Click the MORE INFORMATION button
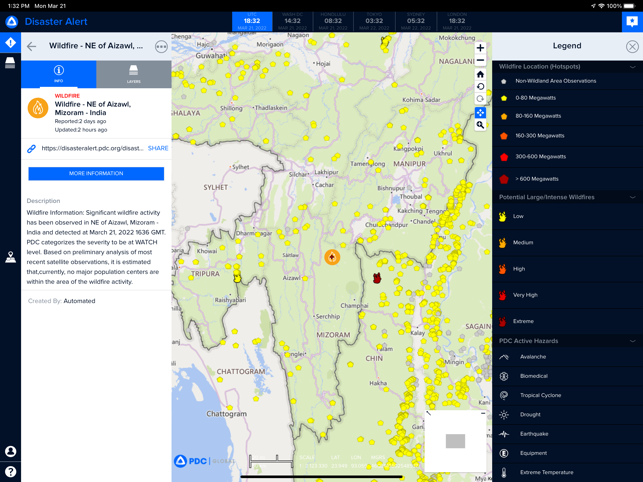Viewport: 643px width, 482px height. [96, 174]
